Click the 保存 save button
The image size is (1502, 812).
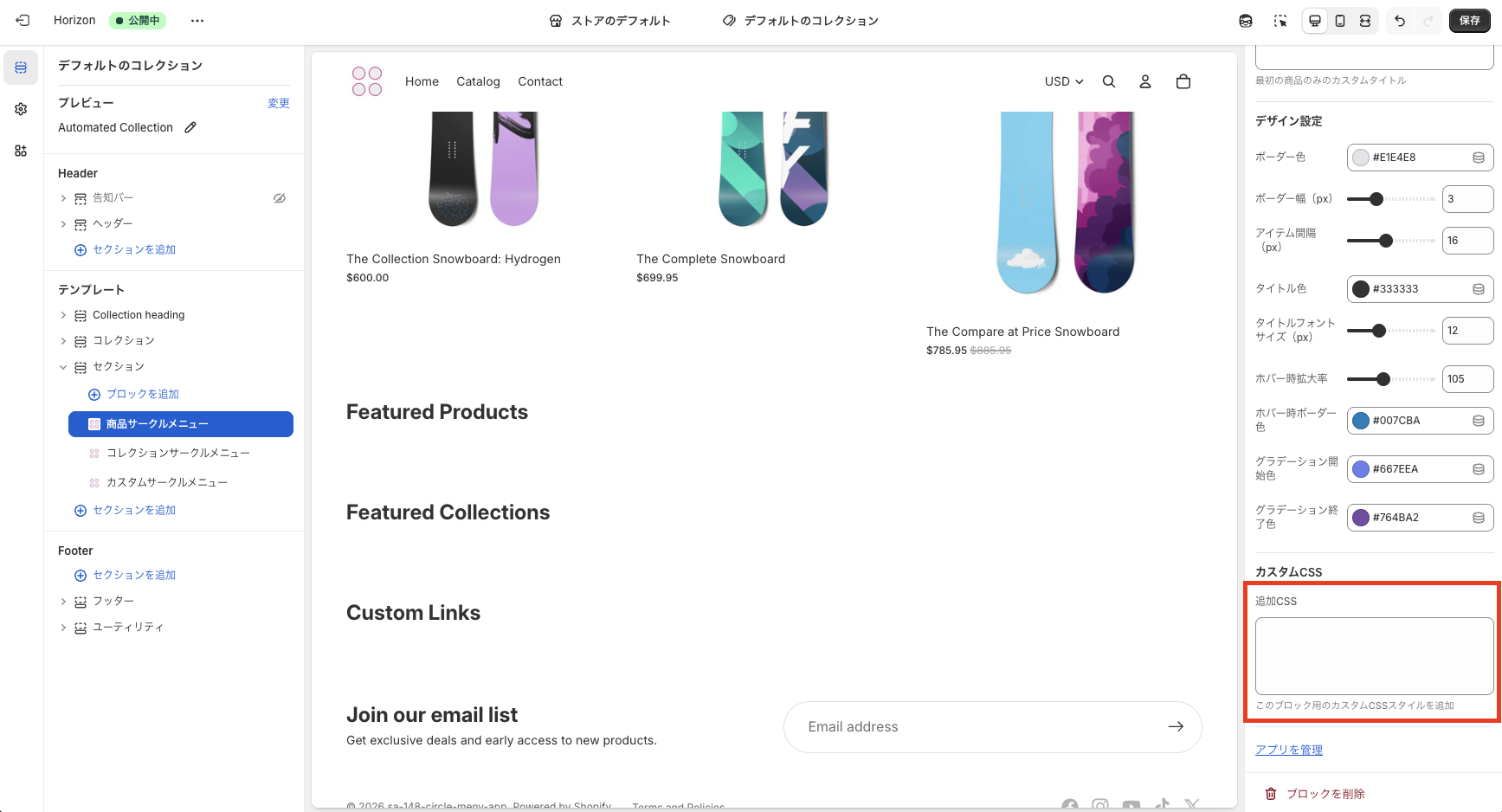click(1469, 21)
